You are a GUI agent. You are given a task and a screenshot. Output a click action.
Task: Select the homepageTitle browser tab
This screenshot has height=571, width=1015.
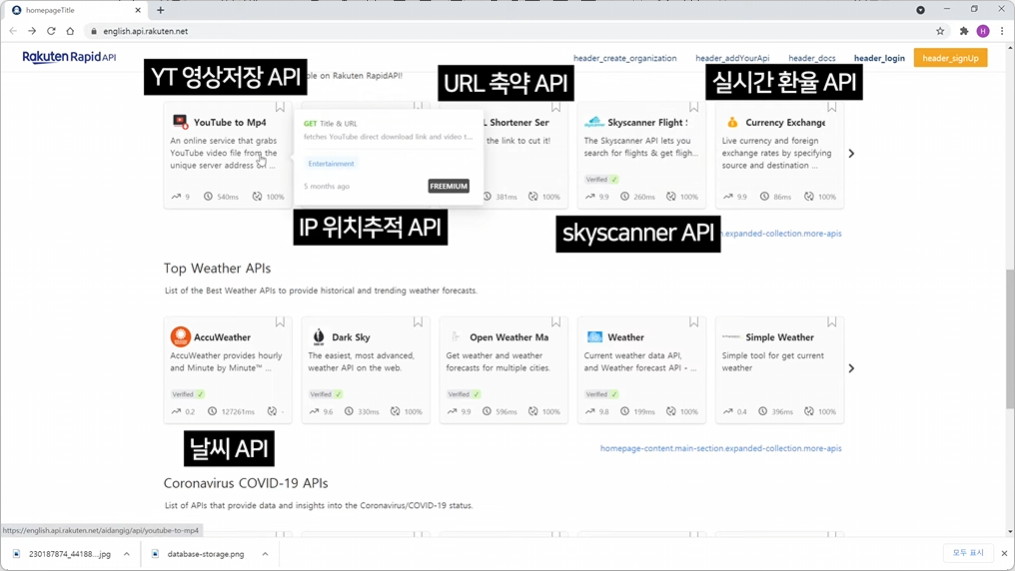pyautogui.click(x=76, y=10)
